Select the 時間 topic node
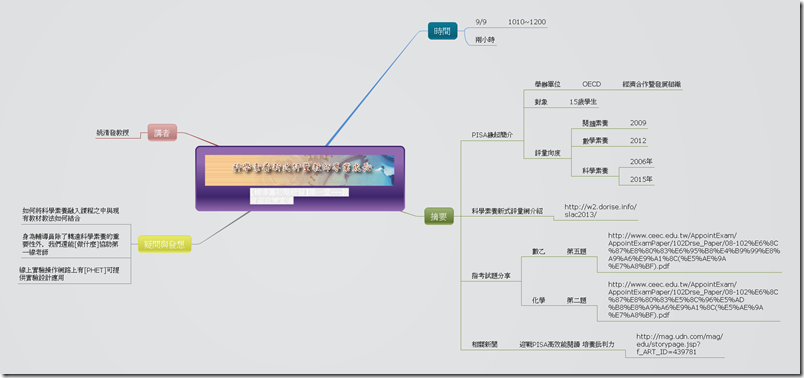Viewport: 804px width, 378px height. coord(442,31)
